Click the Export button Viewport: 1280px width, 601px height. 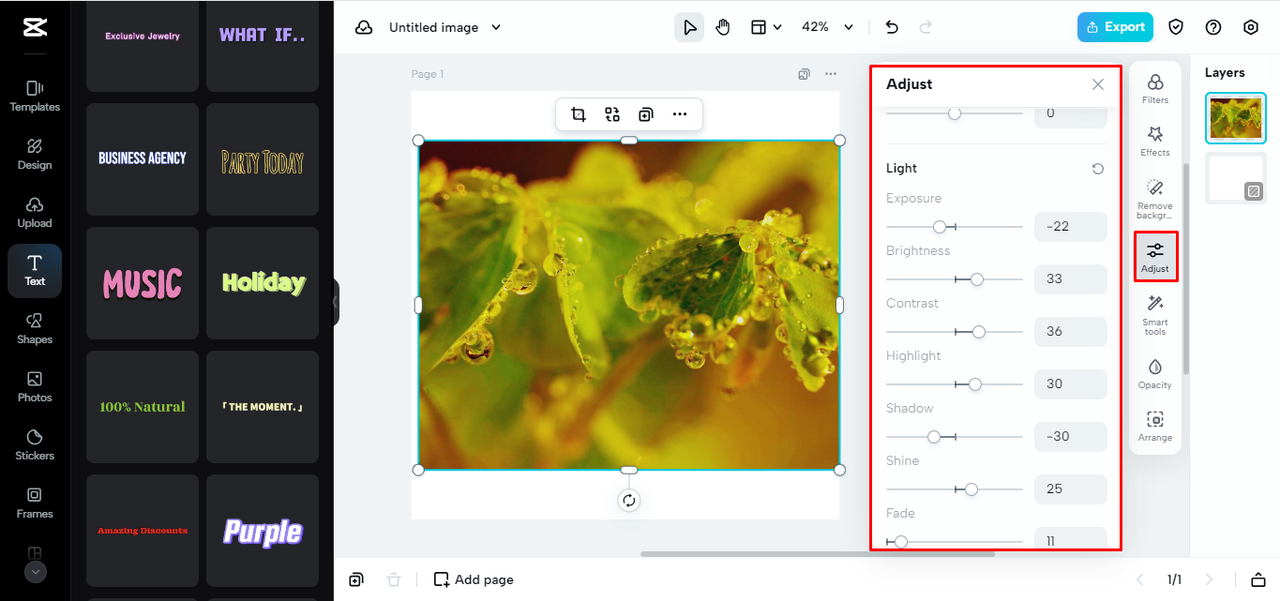click(x=1115, y=28)
